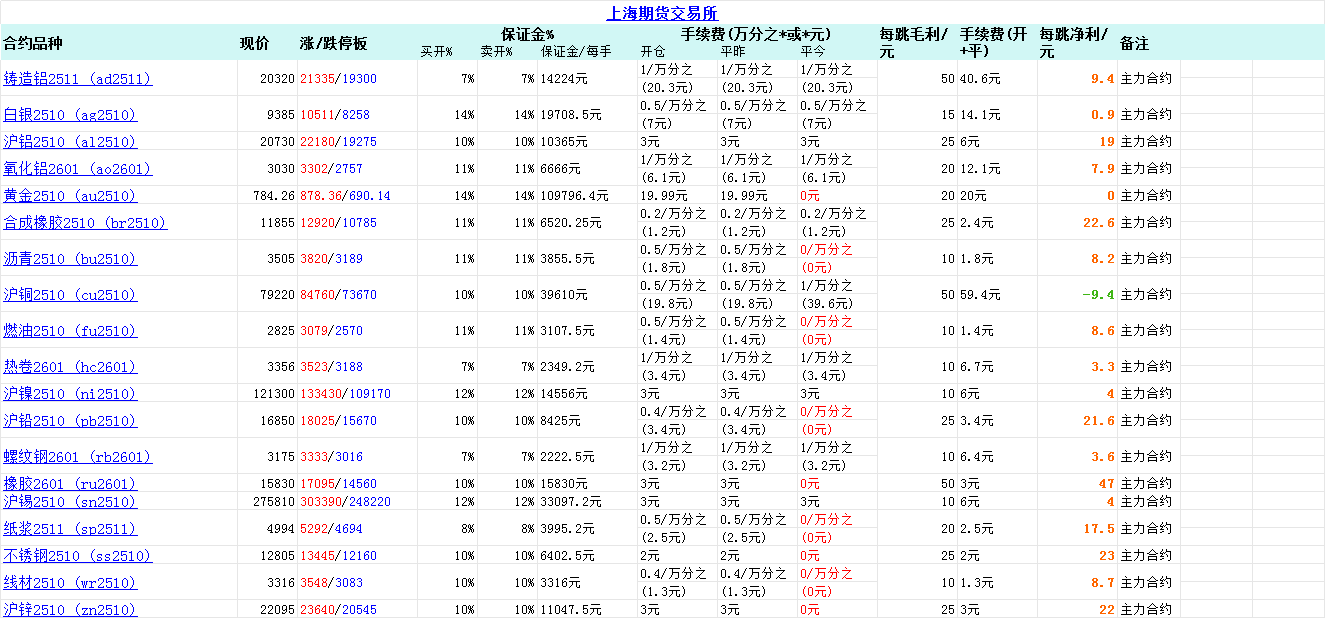
Task: Select net profit cell 21.6
Action: 1100,421
